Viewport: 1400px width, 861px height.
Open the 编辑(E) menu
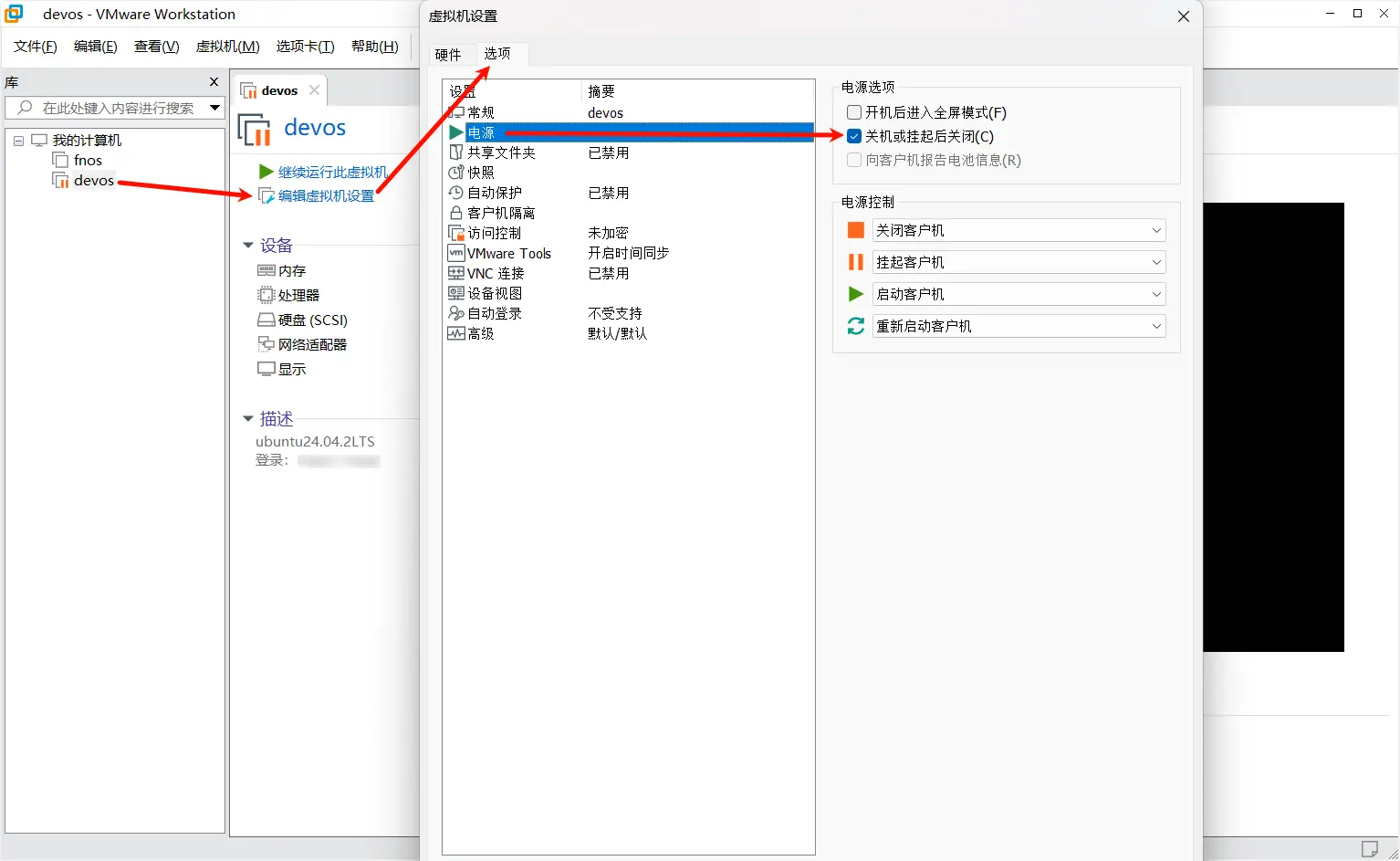coord(96,47)
